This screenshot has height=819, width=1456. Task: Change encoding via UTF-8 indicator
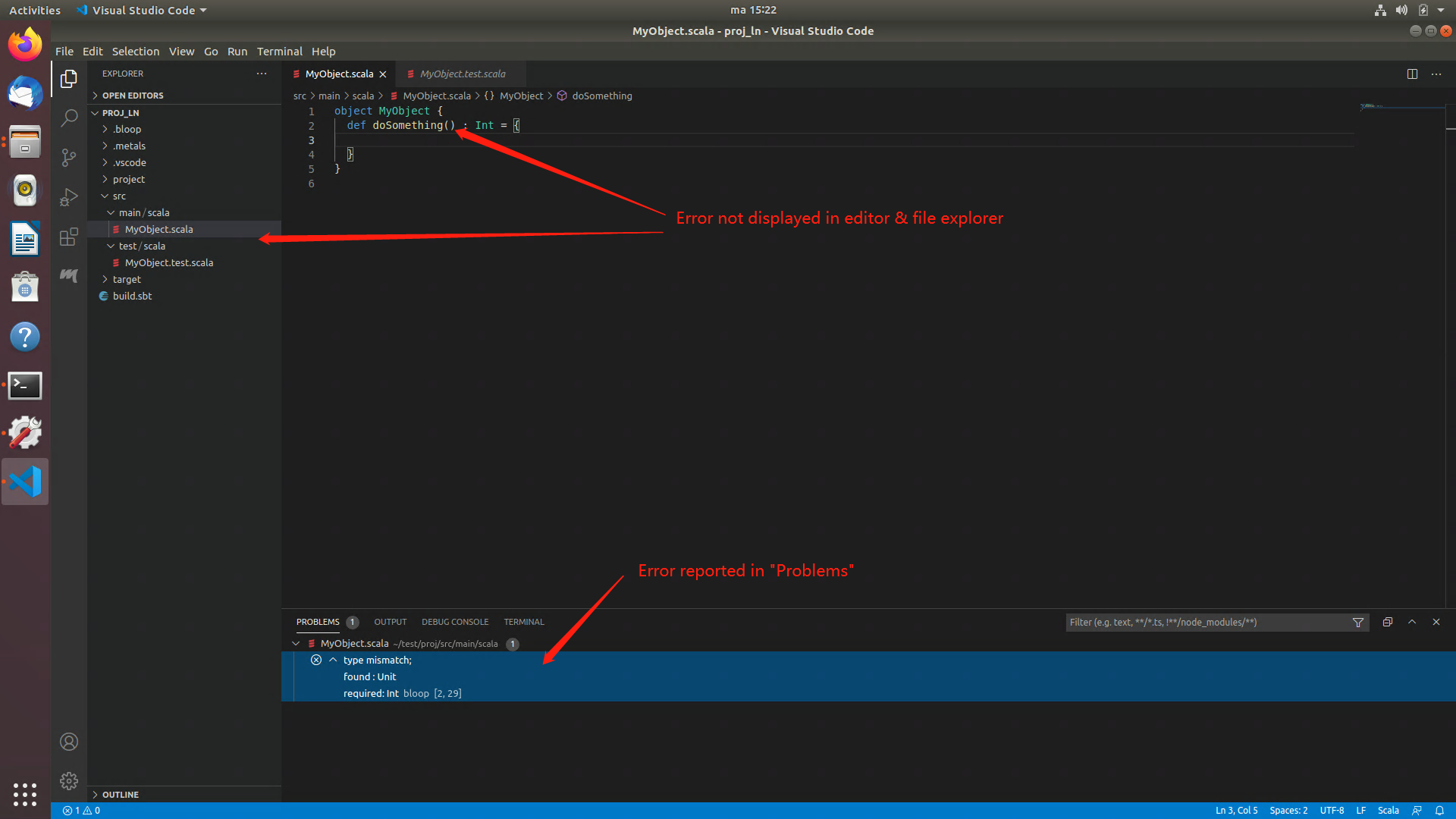[1332, 811]
